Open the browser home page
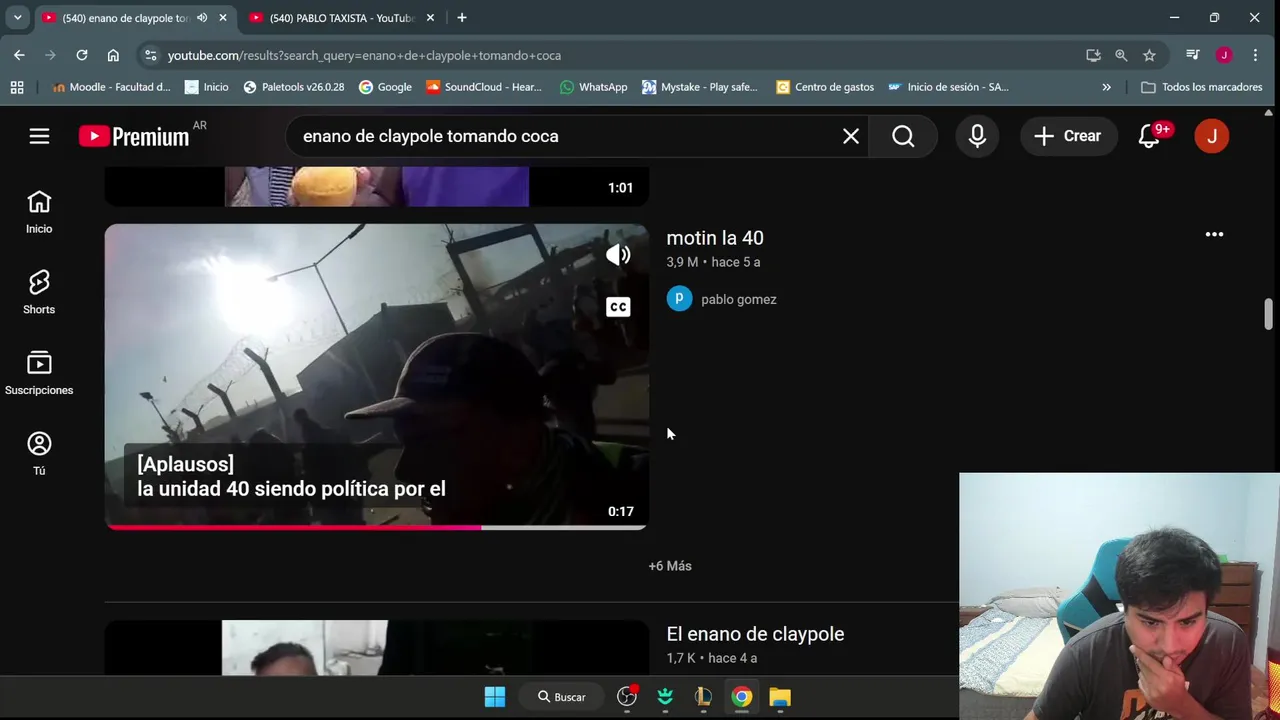The width and height of the screenshot is (1280, 720). (113, 55)
